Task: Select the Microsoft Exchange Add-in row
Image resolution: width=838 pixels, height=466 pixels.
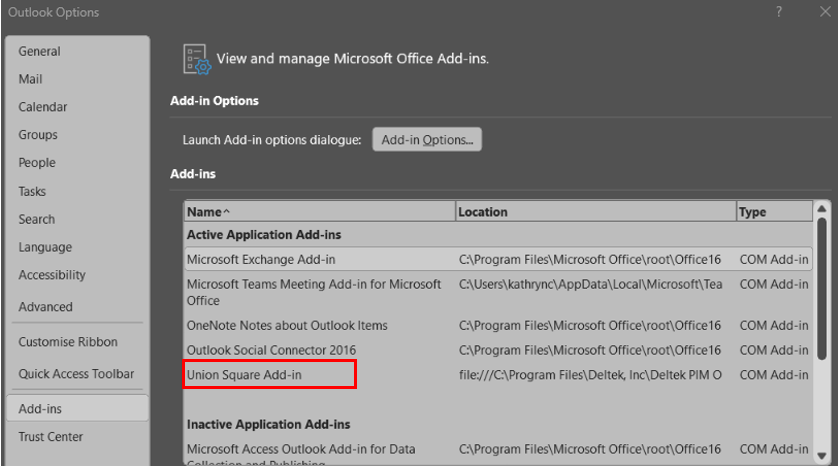Action: pos(498,259)
